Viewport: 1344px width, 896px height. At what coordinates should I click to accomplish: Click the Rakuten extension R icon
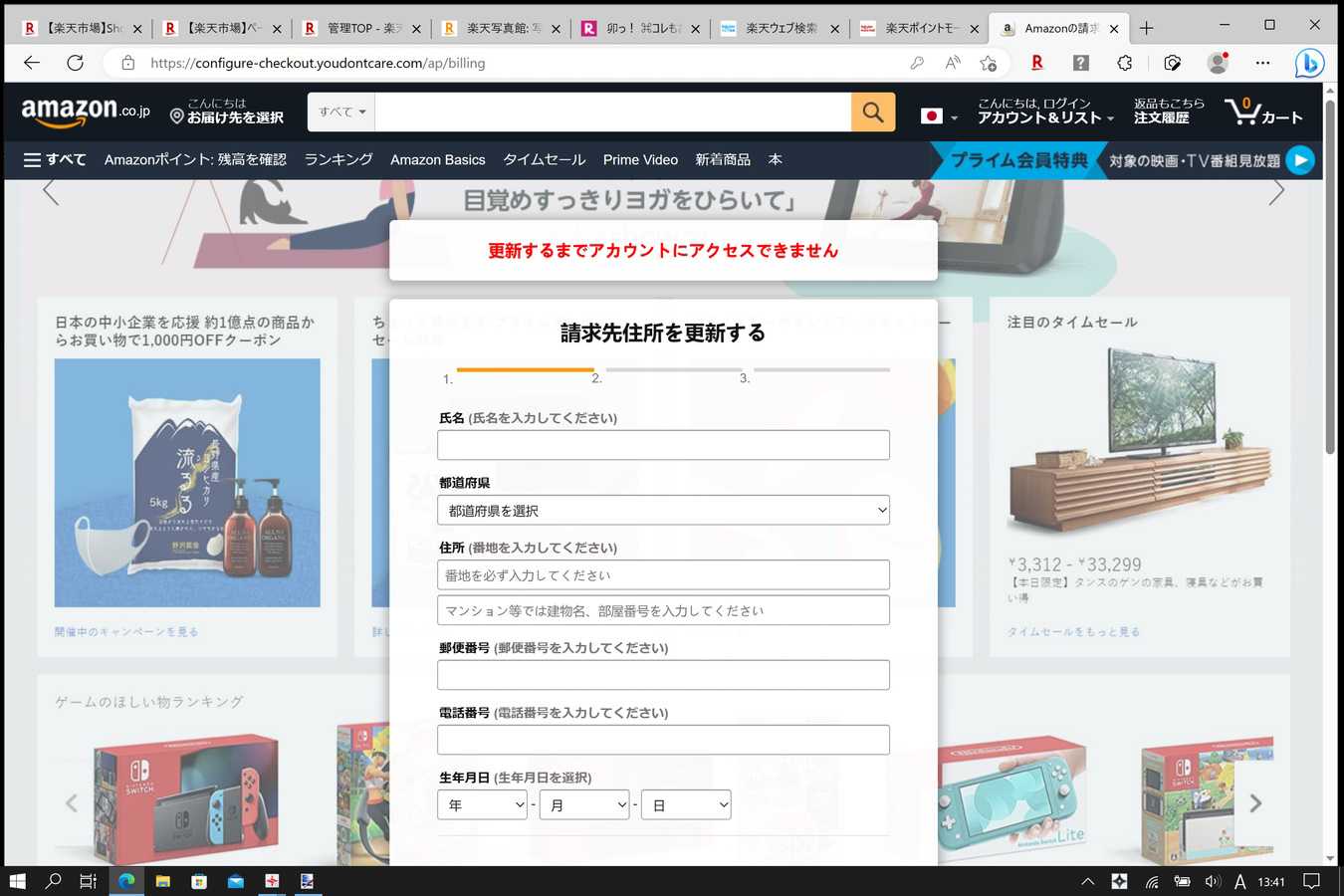tap(1036, 63)
